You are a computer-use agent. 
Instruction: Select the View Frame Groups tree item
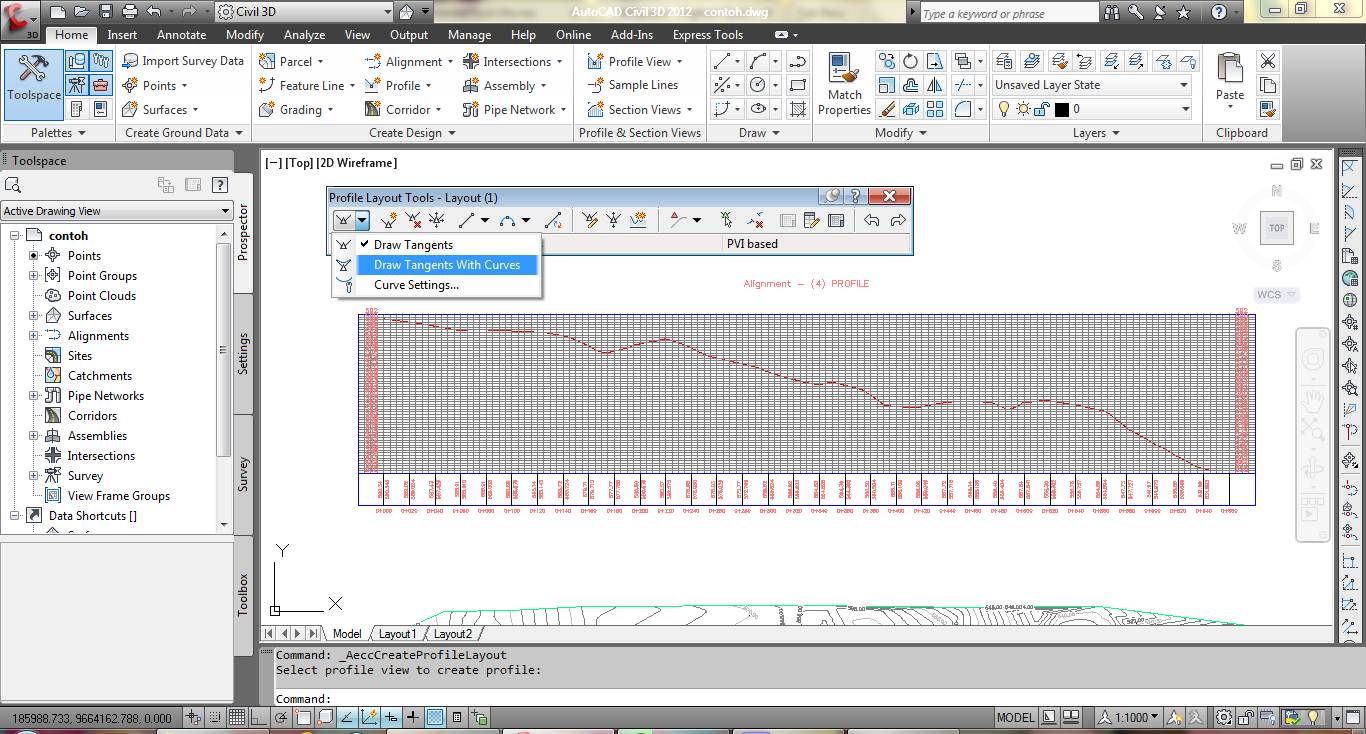click(119, 496)
